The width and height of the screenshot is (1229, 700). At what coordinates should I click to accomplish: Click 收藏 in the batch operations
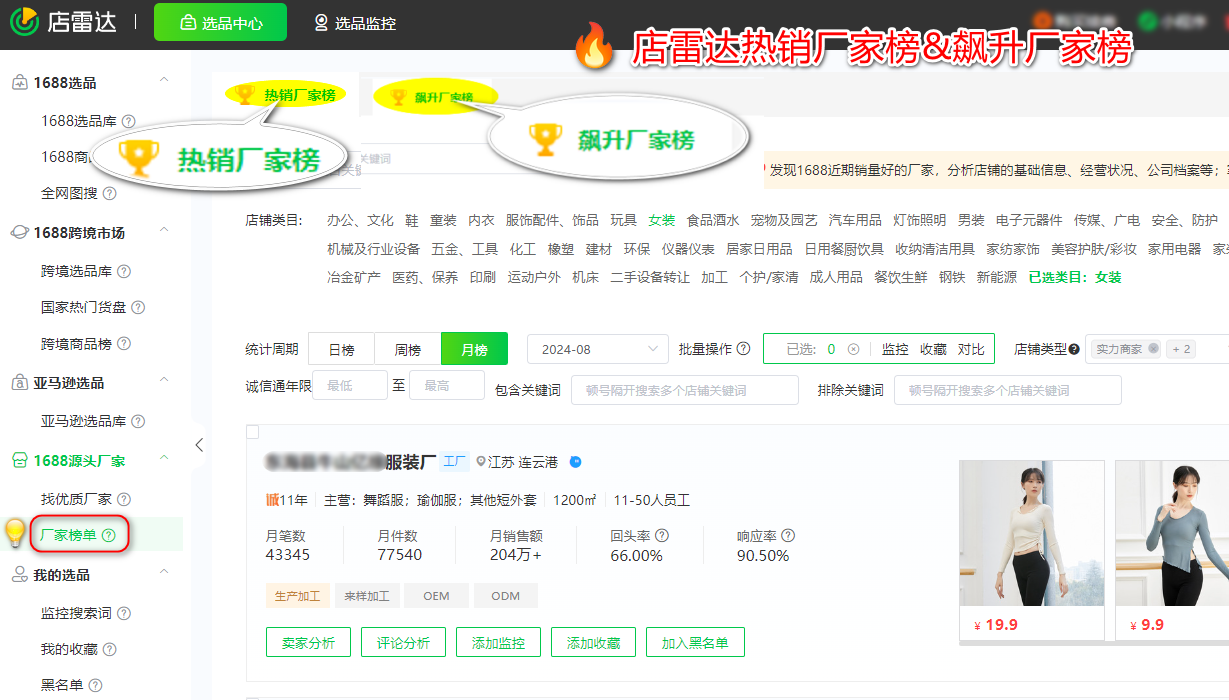click(933, 349)
